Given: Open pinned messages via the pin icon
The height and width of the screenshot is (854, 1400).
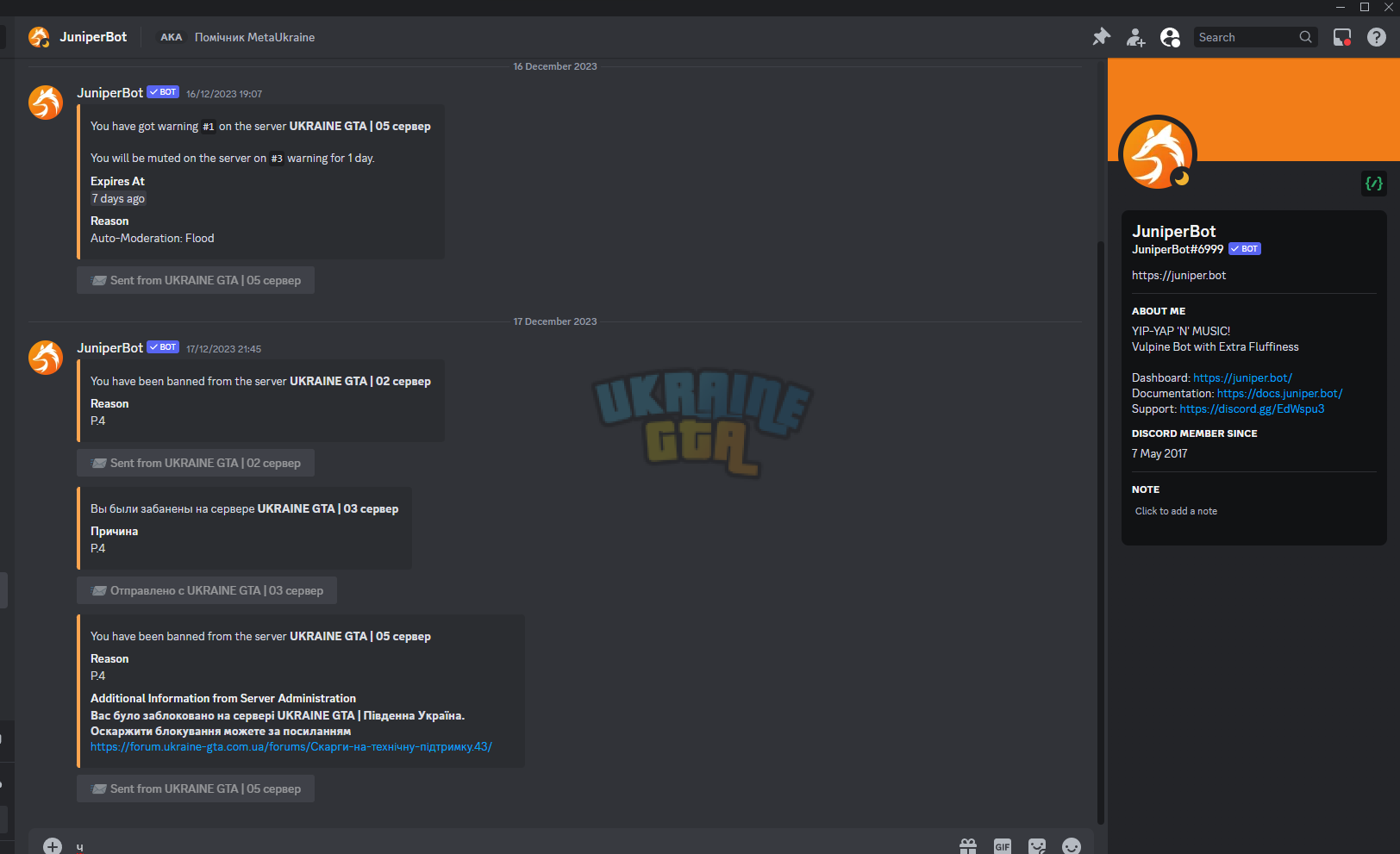Looking at the screenshot, I should (x=1101, y=37).
